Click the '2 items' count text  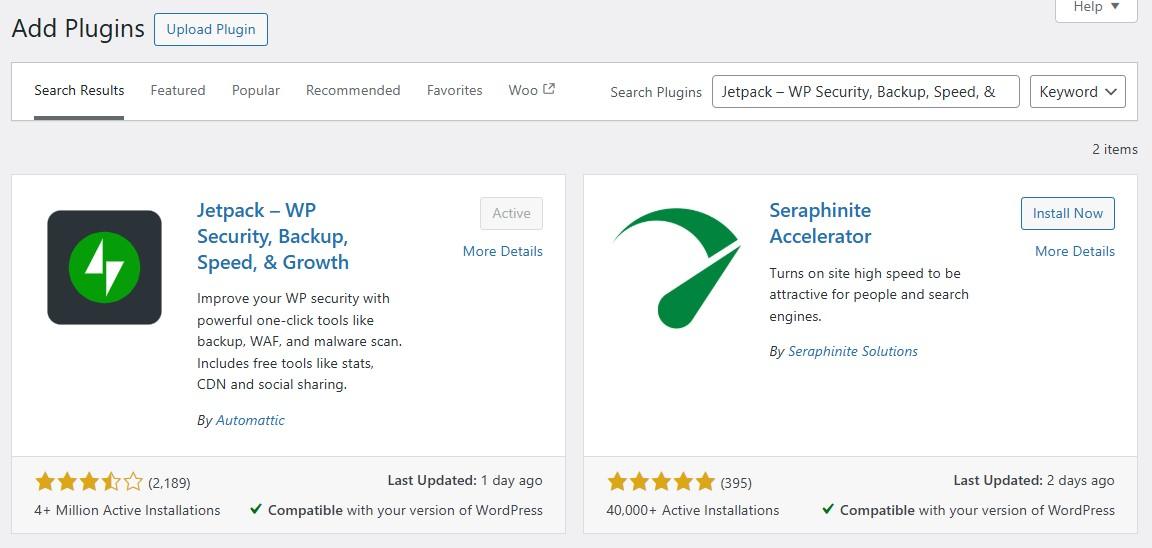(x=1115, y=149)
